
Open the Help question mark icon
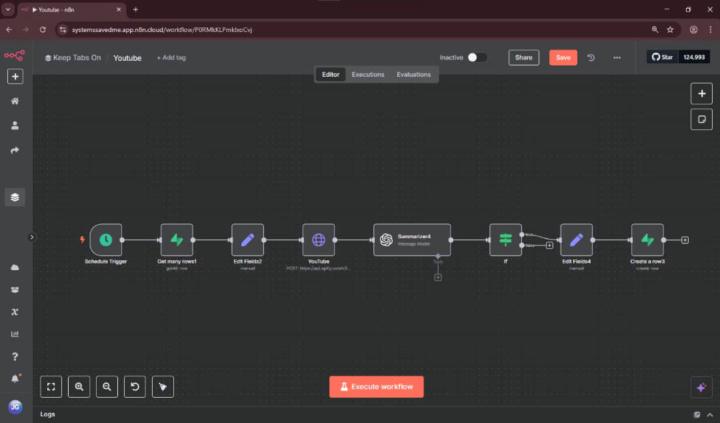[15, 356]
